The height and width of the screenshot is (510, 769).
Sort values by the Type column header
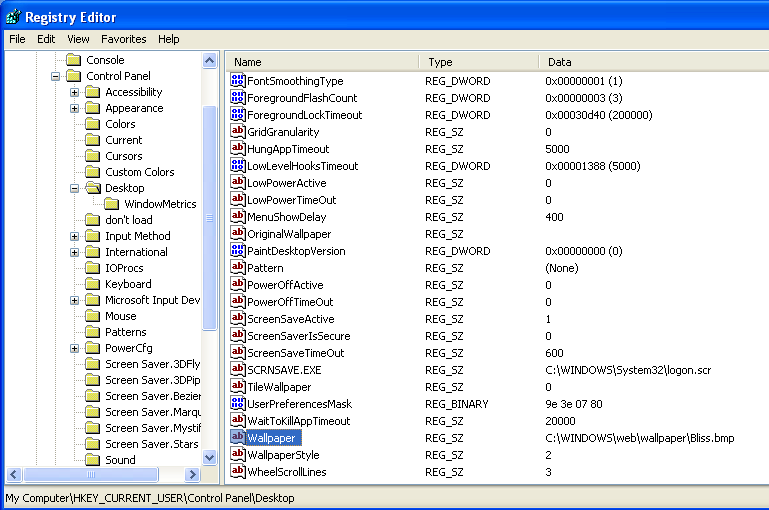click(x=479, y=62)
